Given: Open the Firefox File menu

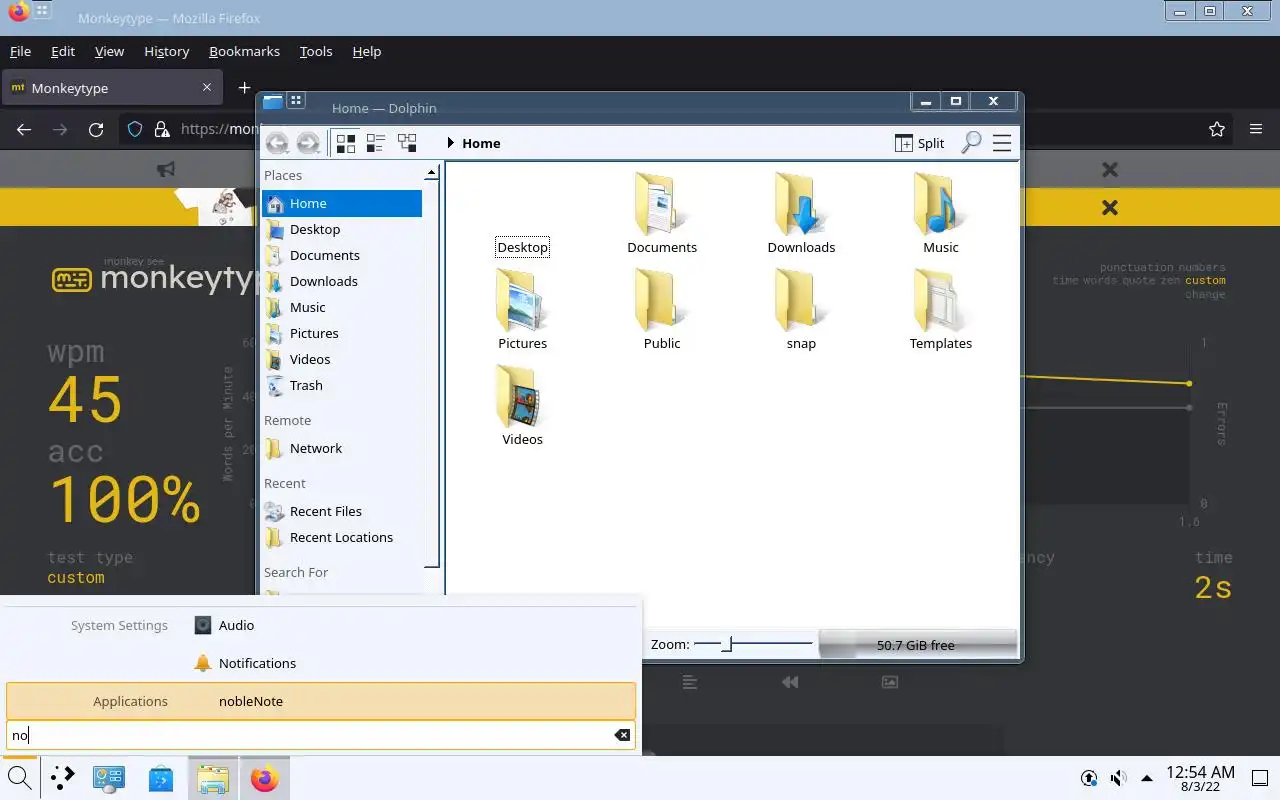Looking at the screenshot, I should point(20,51).
